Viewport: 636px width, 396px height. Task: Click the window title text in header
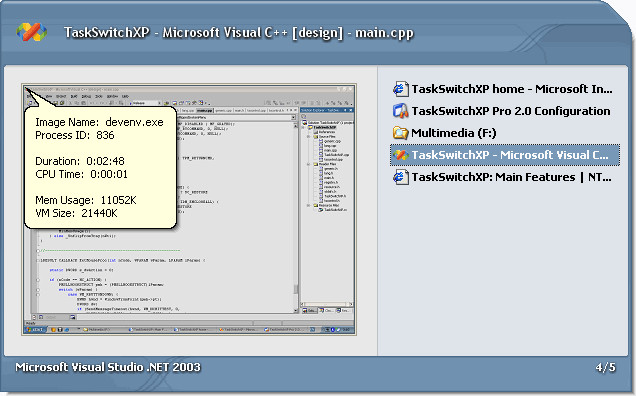238,32
